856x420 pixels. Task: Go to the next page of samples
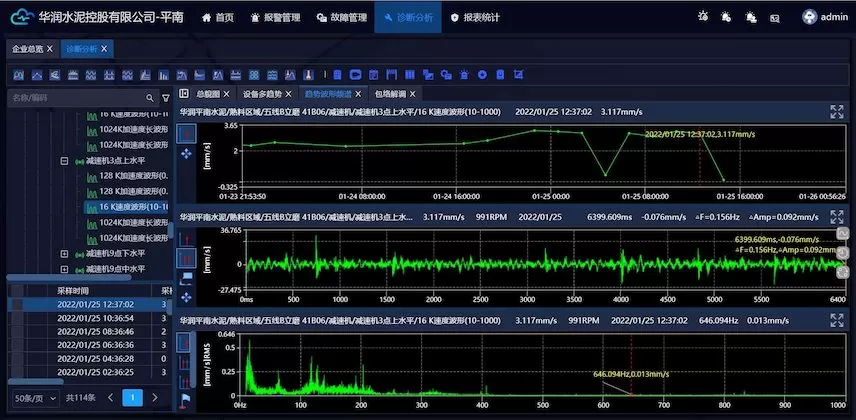point(154,398)
